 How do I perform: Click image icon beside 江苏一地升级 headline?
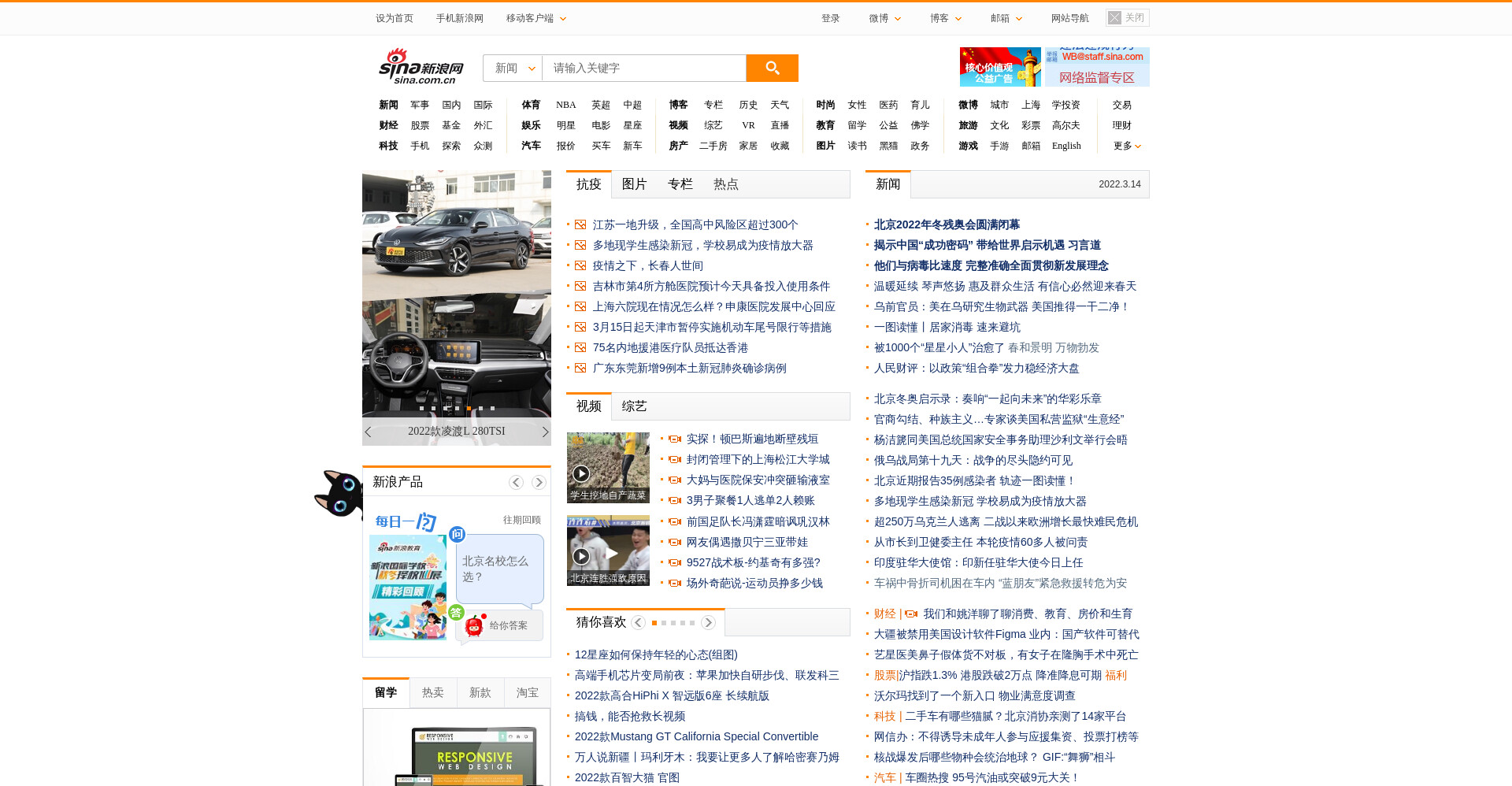[580, 225]
